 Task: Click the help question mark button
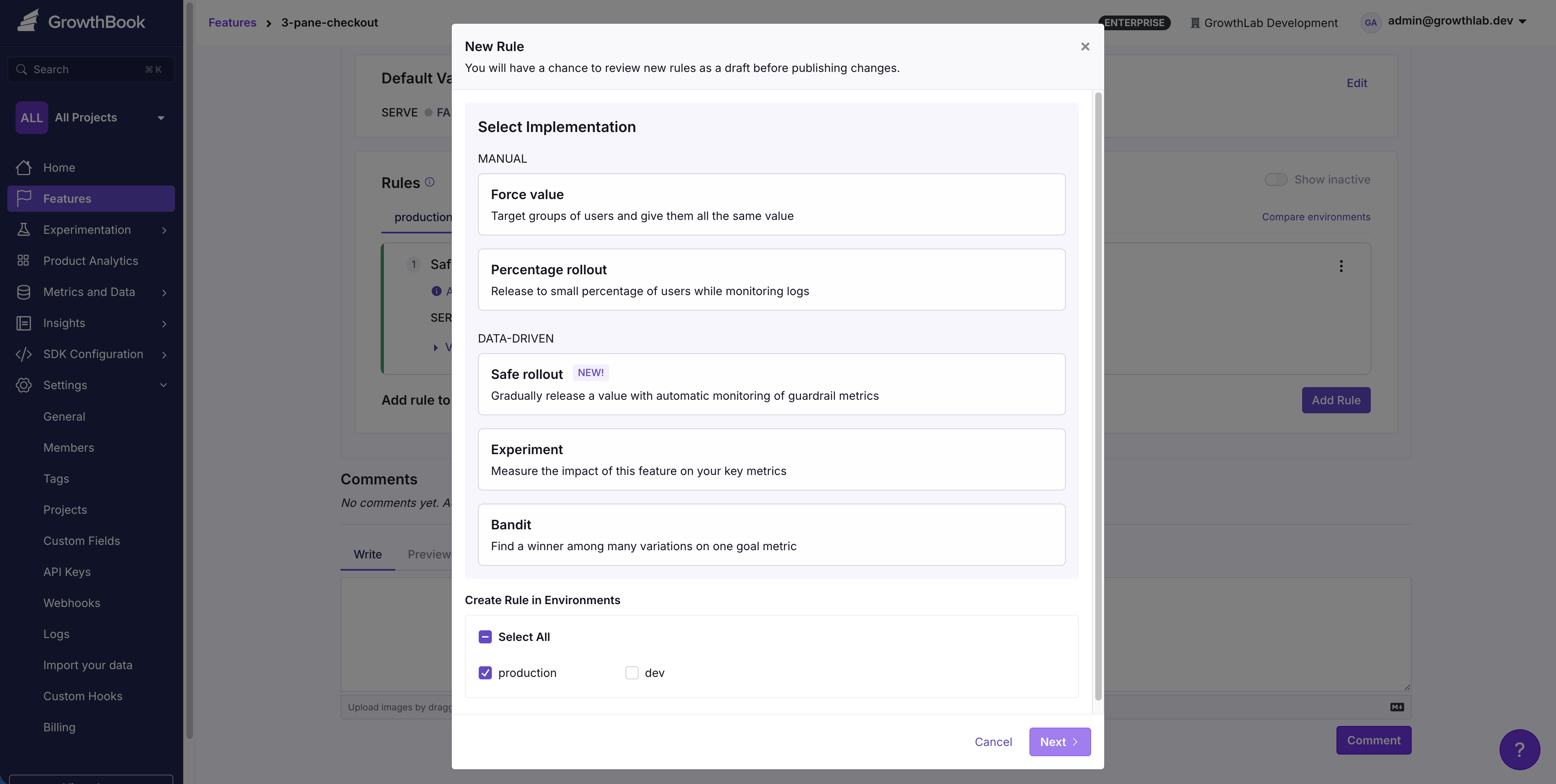coord(1520,749)
